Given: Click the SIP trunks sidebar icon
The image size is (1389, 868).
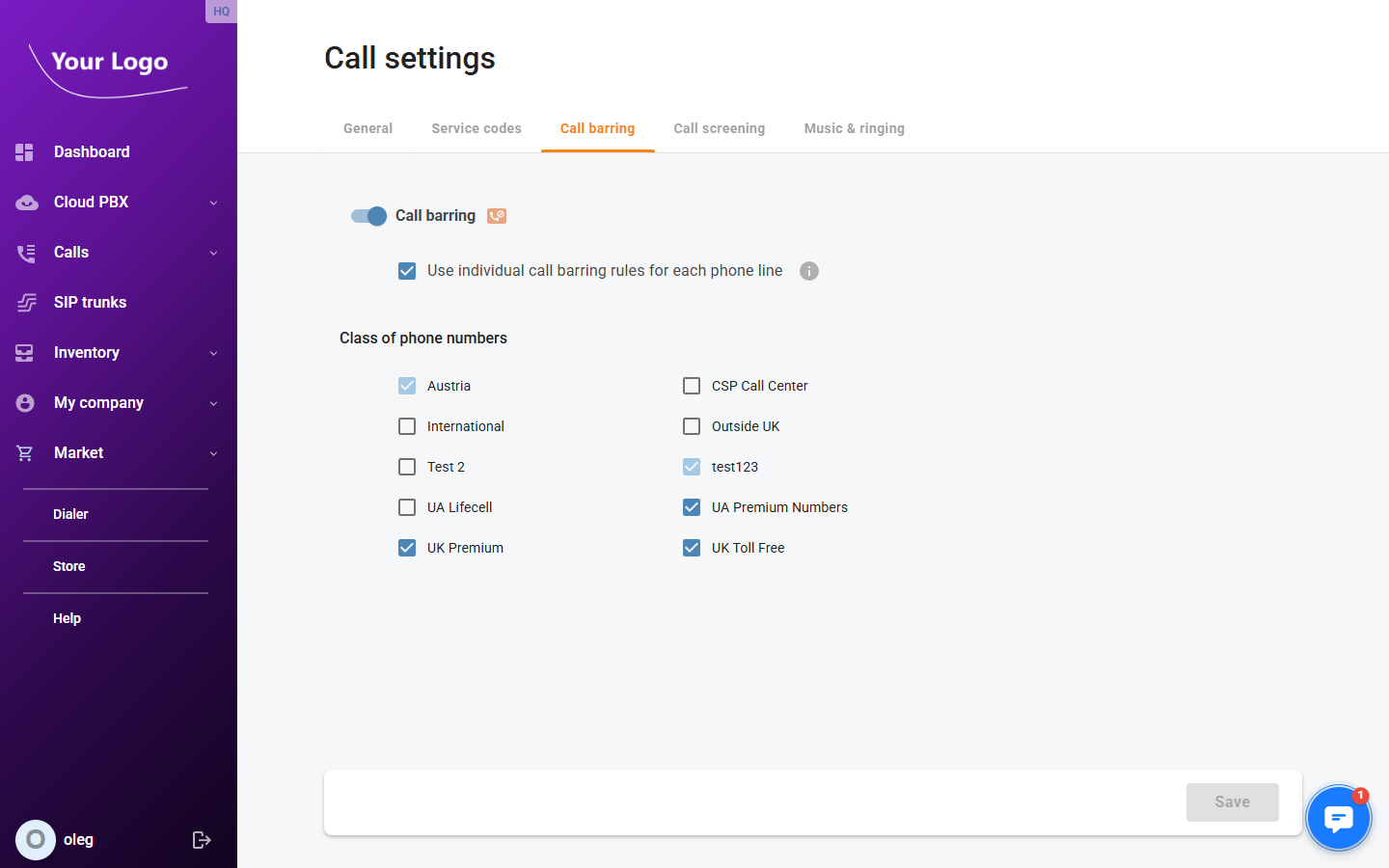Looking at the screenshot, I should pos(26,302).
